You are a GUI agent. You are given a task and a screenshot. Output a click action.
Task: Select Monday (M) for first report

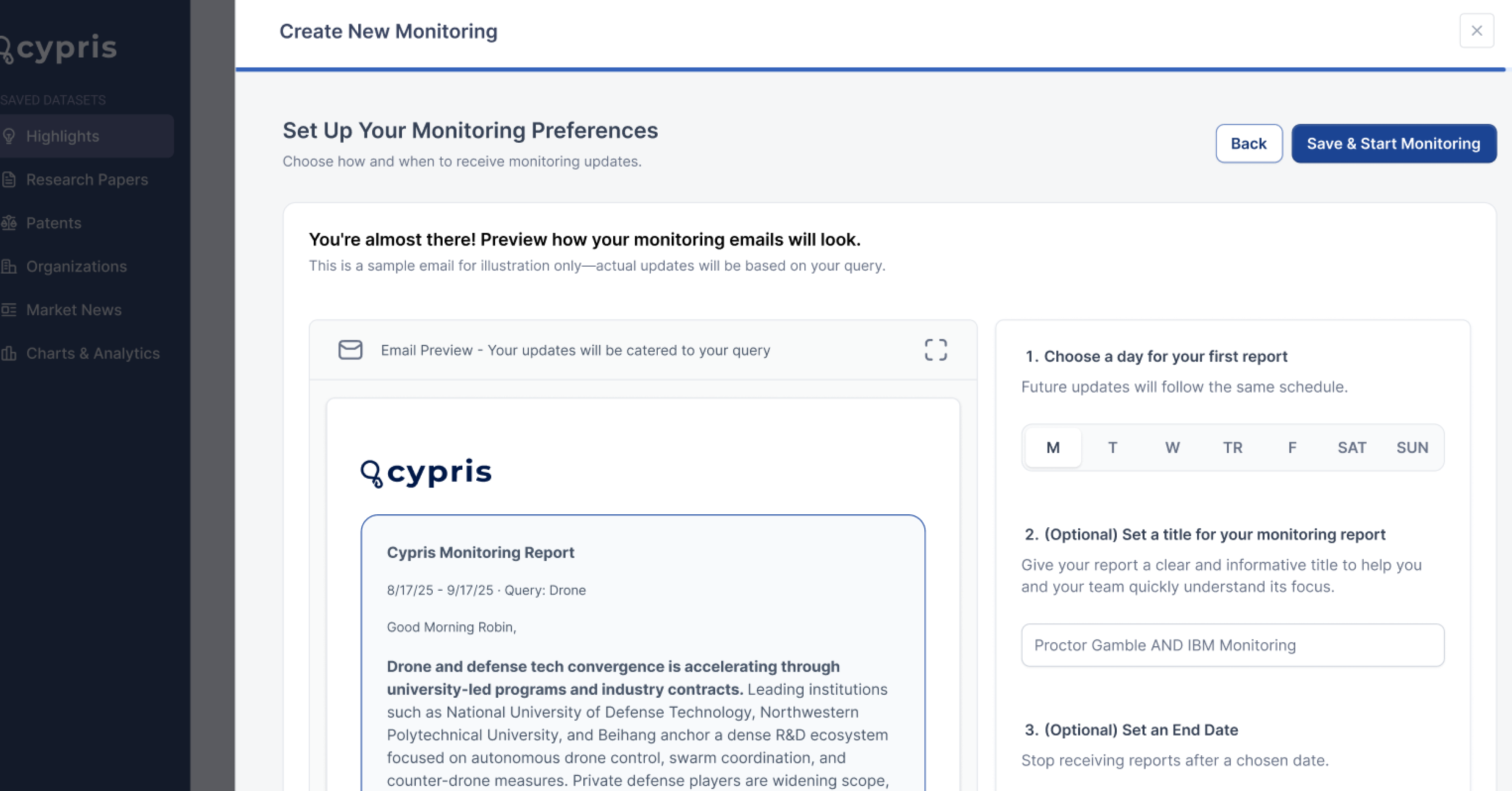tap(1053, 448)
